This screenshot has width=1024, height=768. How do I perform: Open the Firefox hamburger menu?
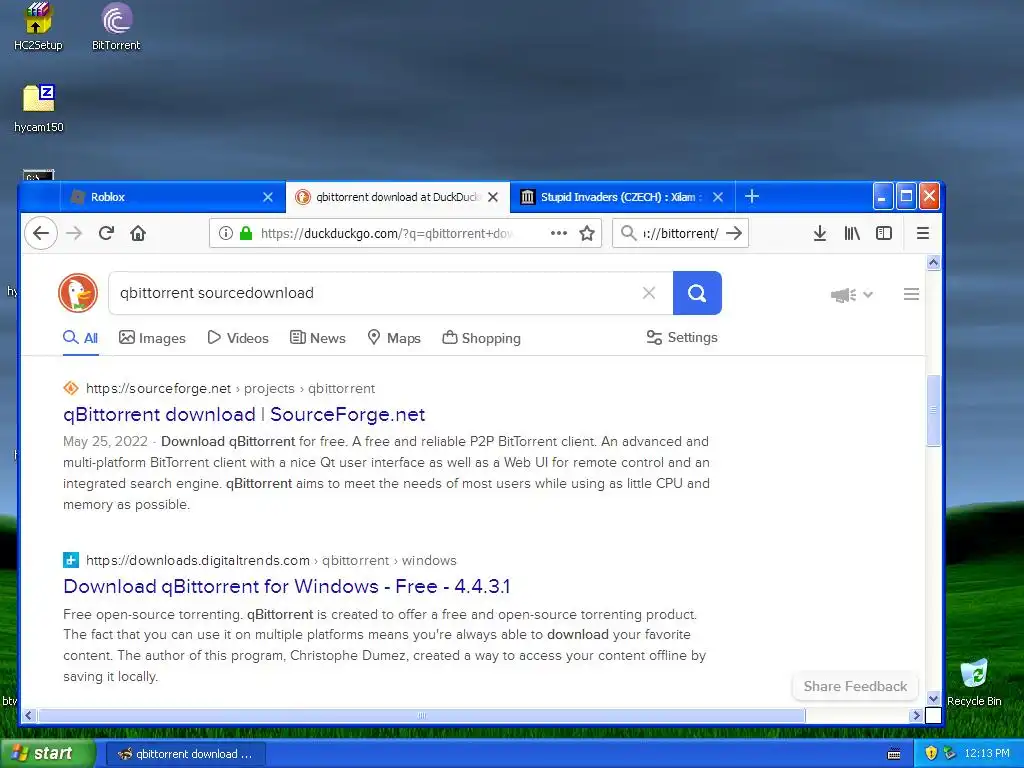point(922,233)
